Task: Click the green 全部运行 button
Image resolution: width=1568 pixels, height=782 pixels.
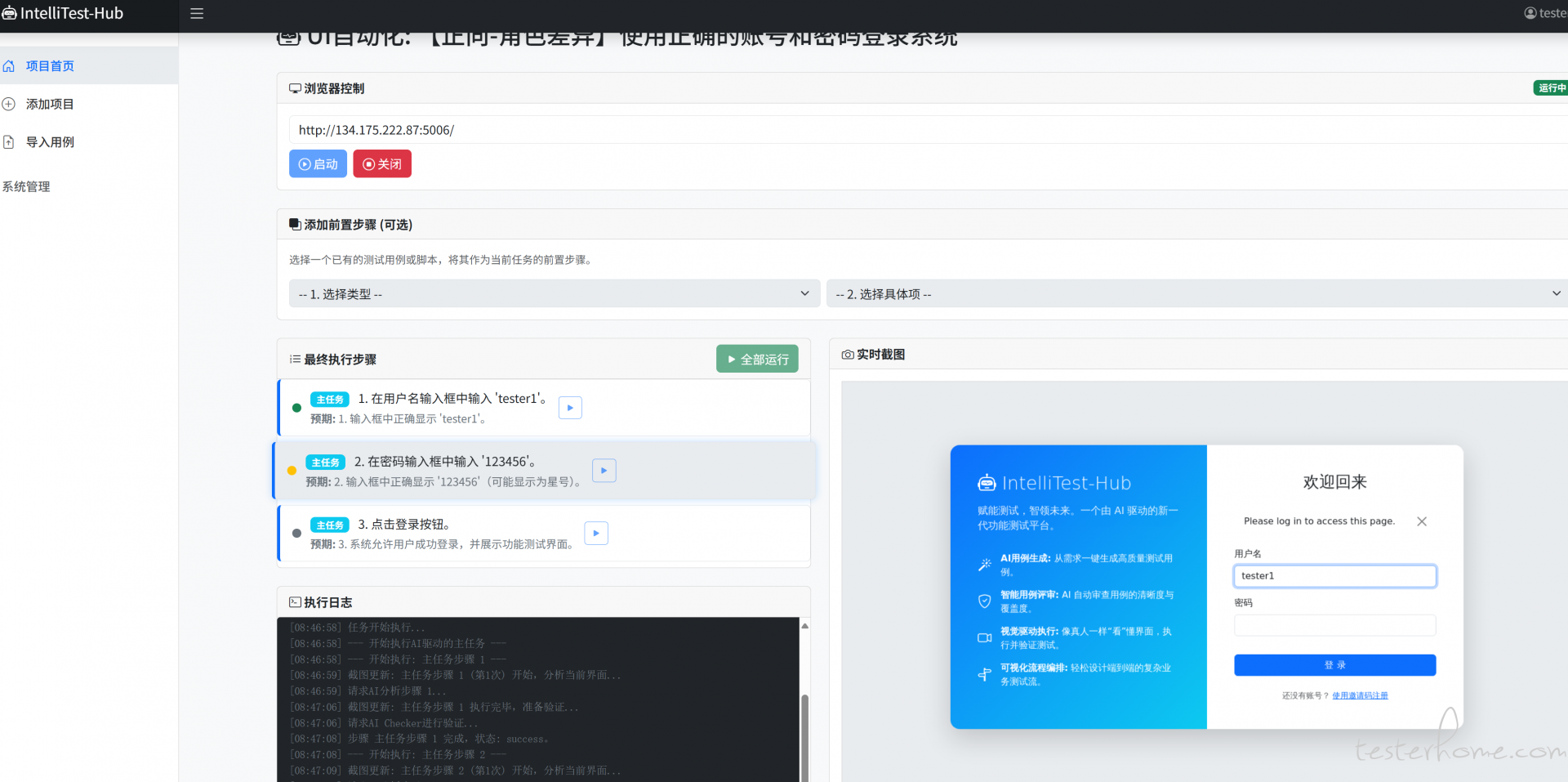Action: [x=757, y=360]
